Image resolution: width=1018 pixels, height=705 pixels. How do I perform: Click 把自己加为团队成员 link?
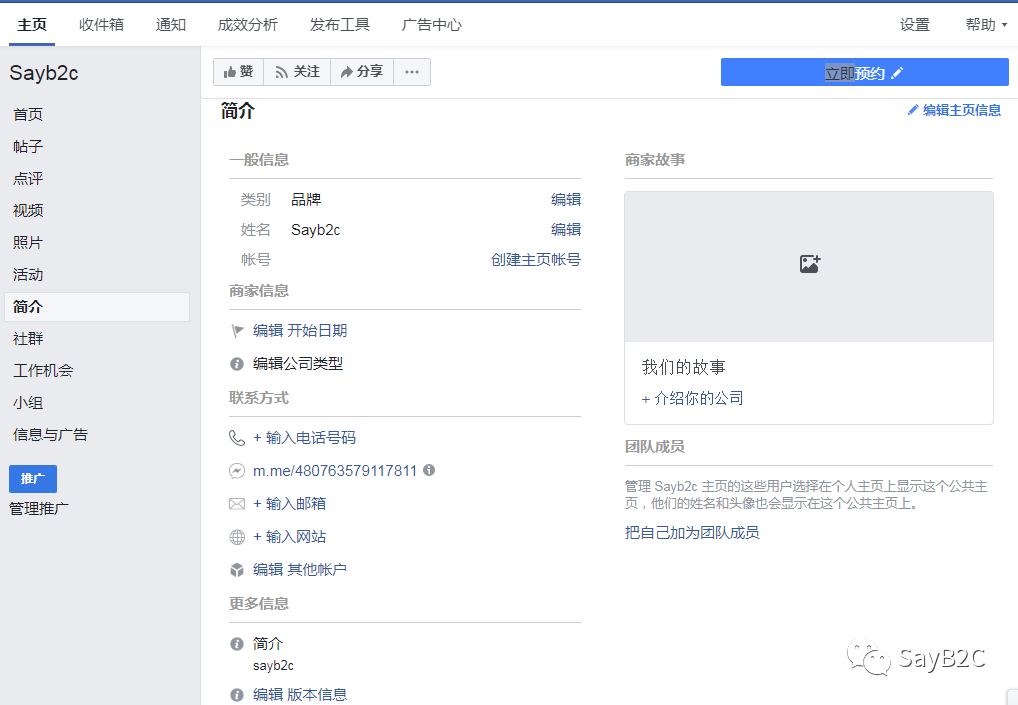point(692,533)
